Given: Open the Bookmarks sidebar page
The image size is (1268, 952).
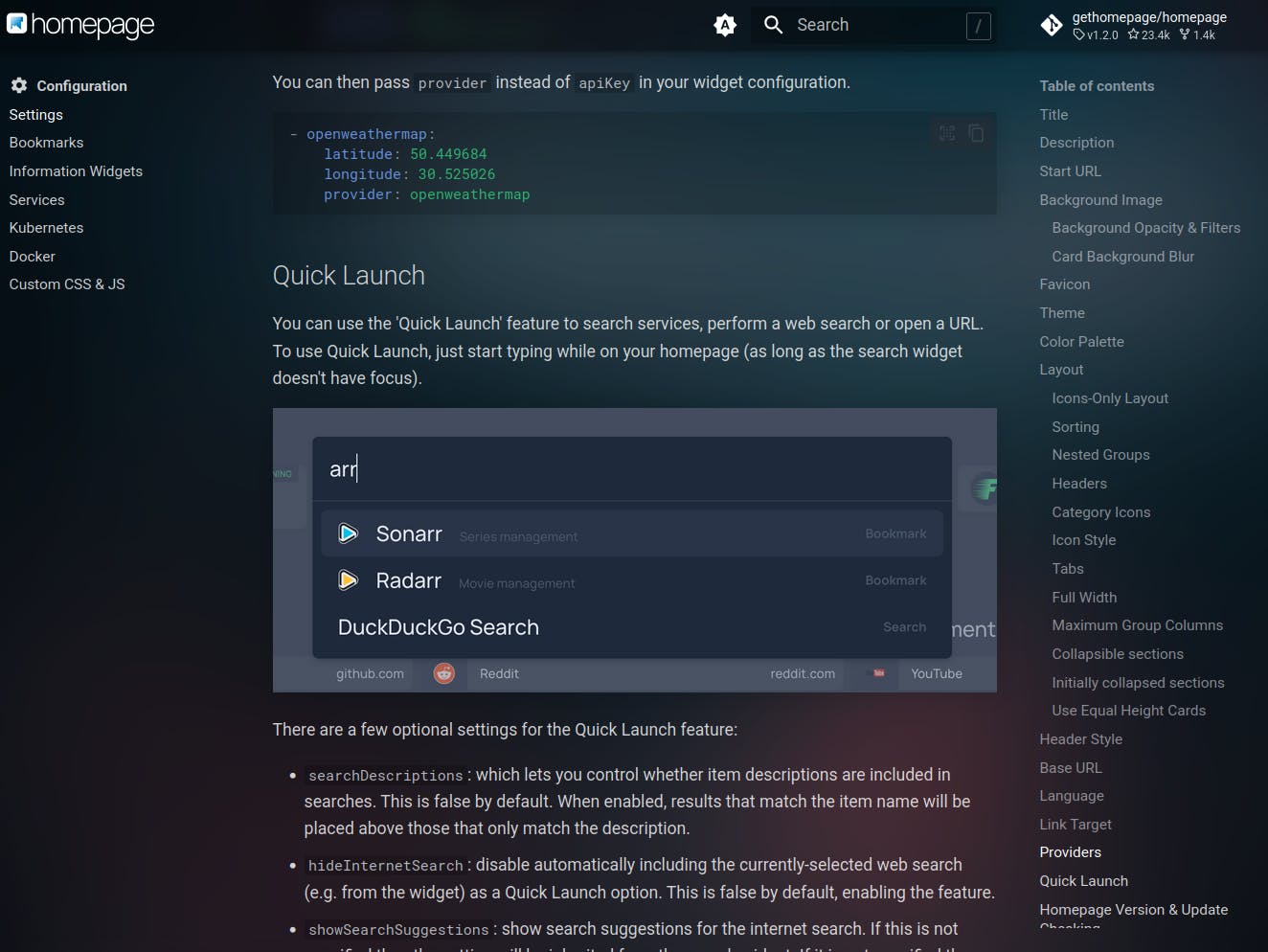Looking at the screenshot, I should pyautogui.click(x=46, y=143).
